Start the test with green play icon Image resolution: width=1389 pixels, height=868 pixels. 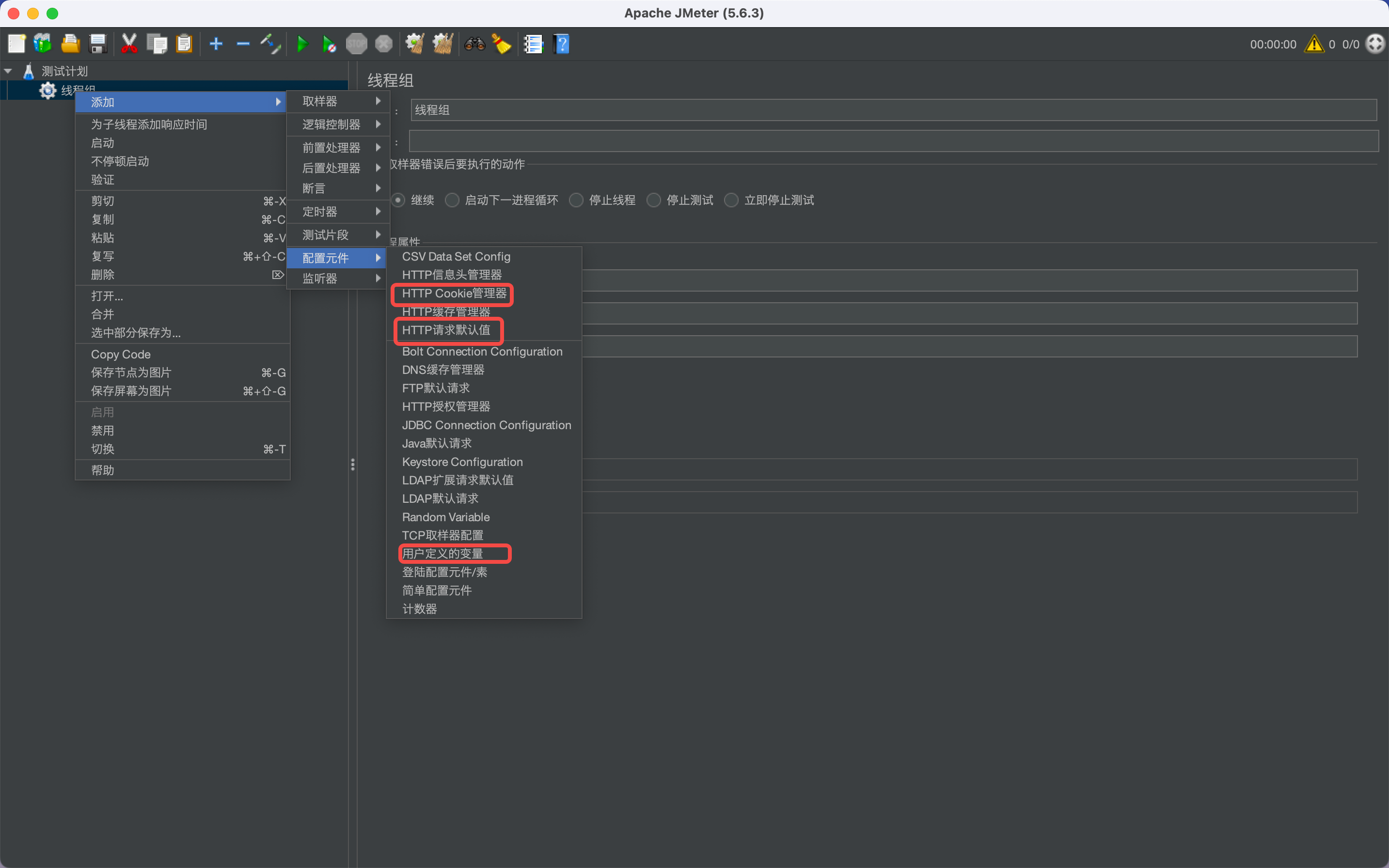coord(302,44)
